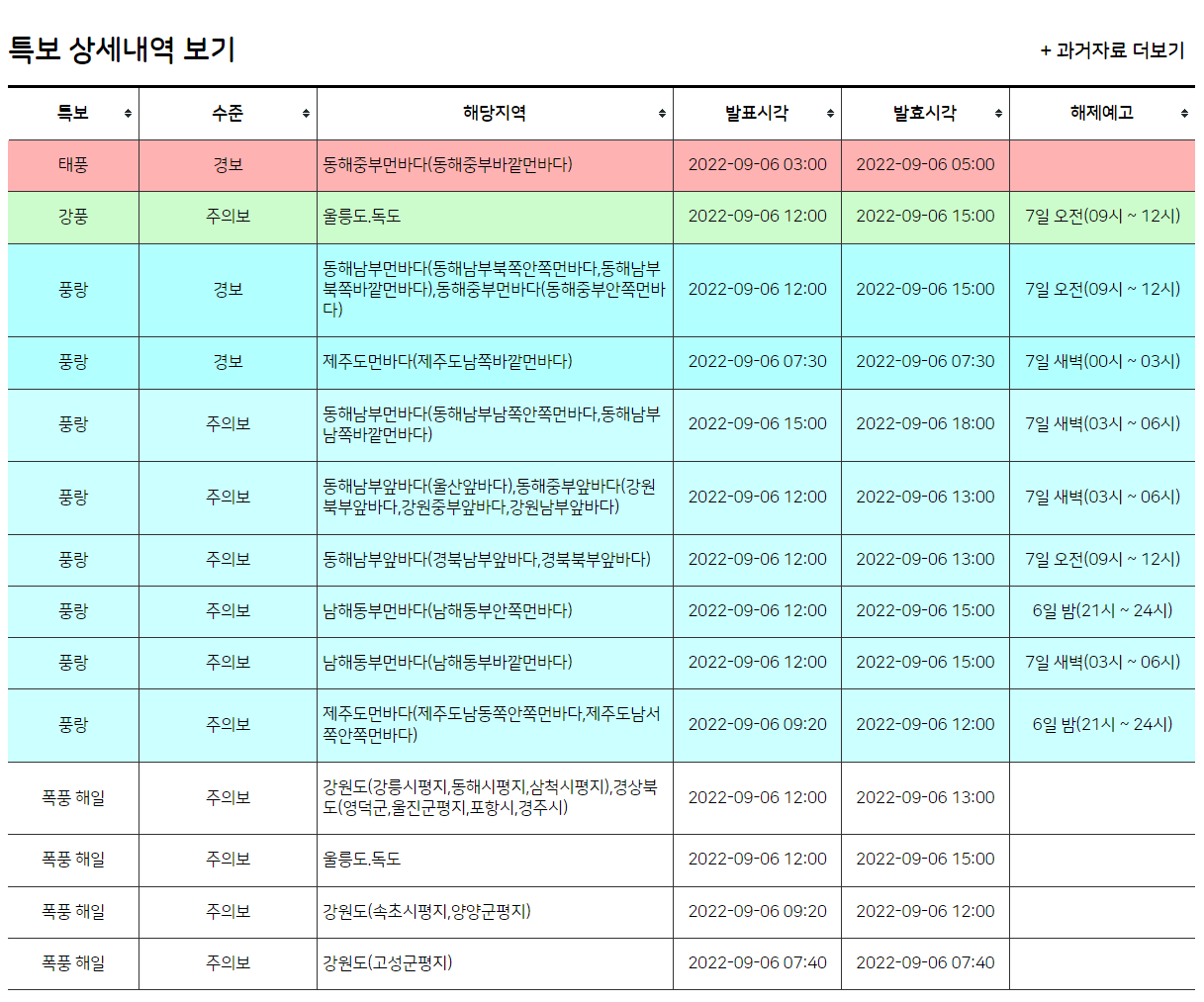
Task: Select the 태풍 warning type cell
Action: click(x=73, y=165)
